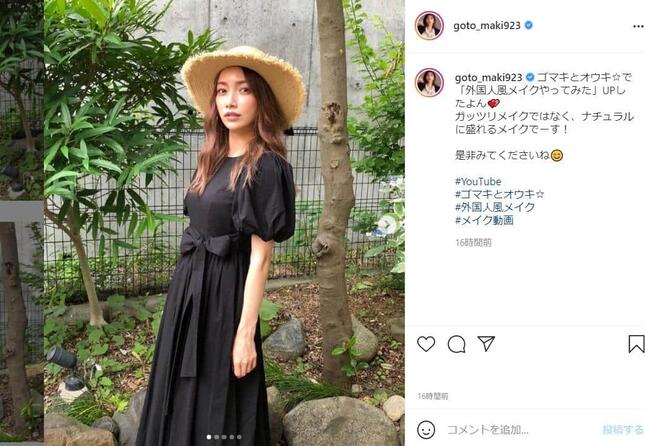Click the 投稿する post button
645x446 pixels.
tap(623, 430)
